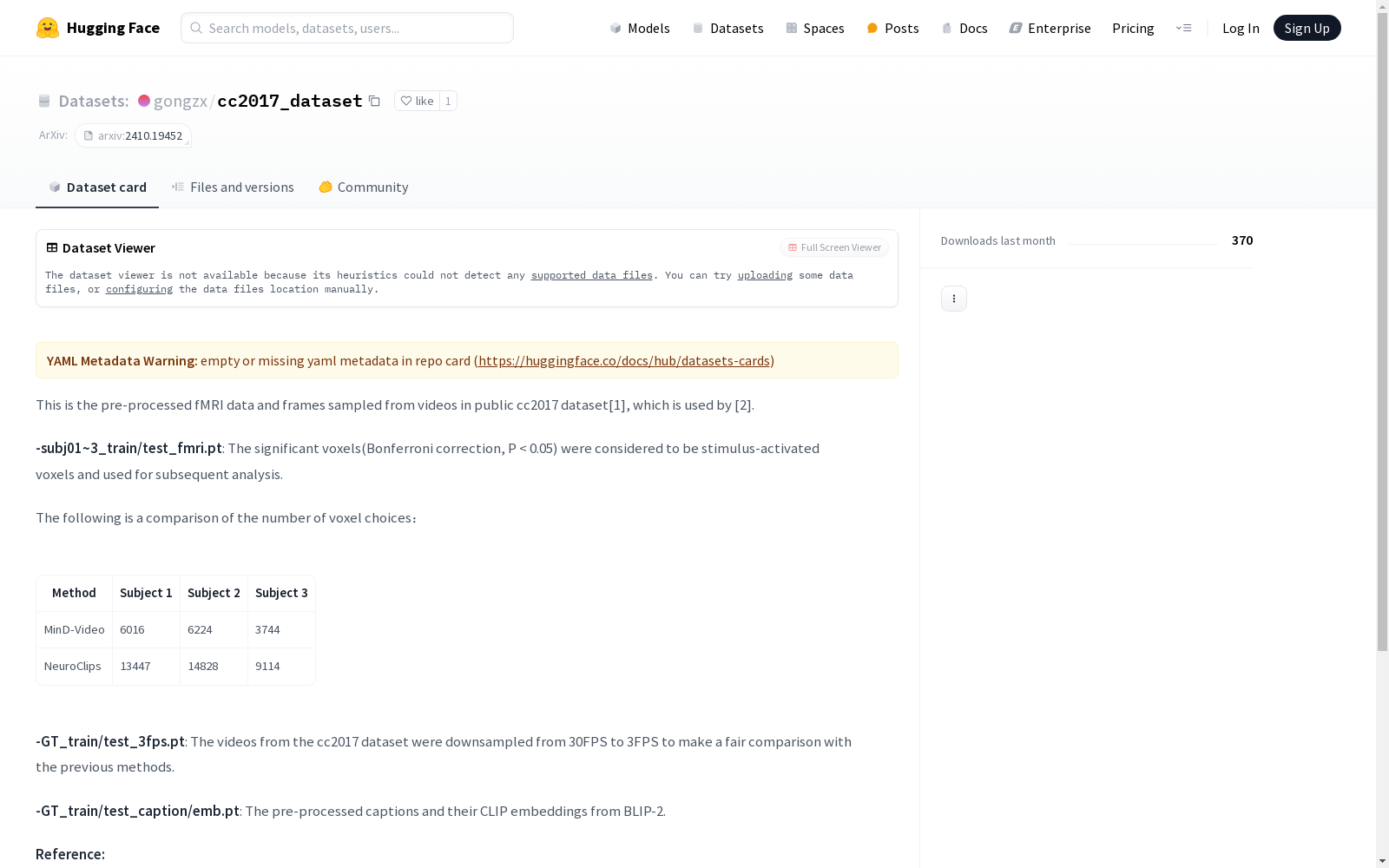
Task: Select table cell 14828
Action: (214, 667)
